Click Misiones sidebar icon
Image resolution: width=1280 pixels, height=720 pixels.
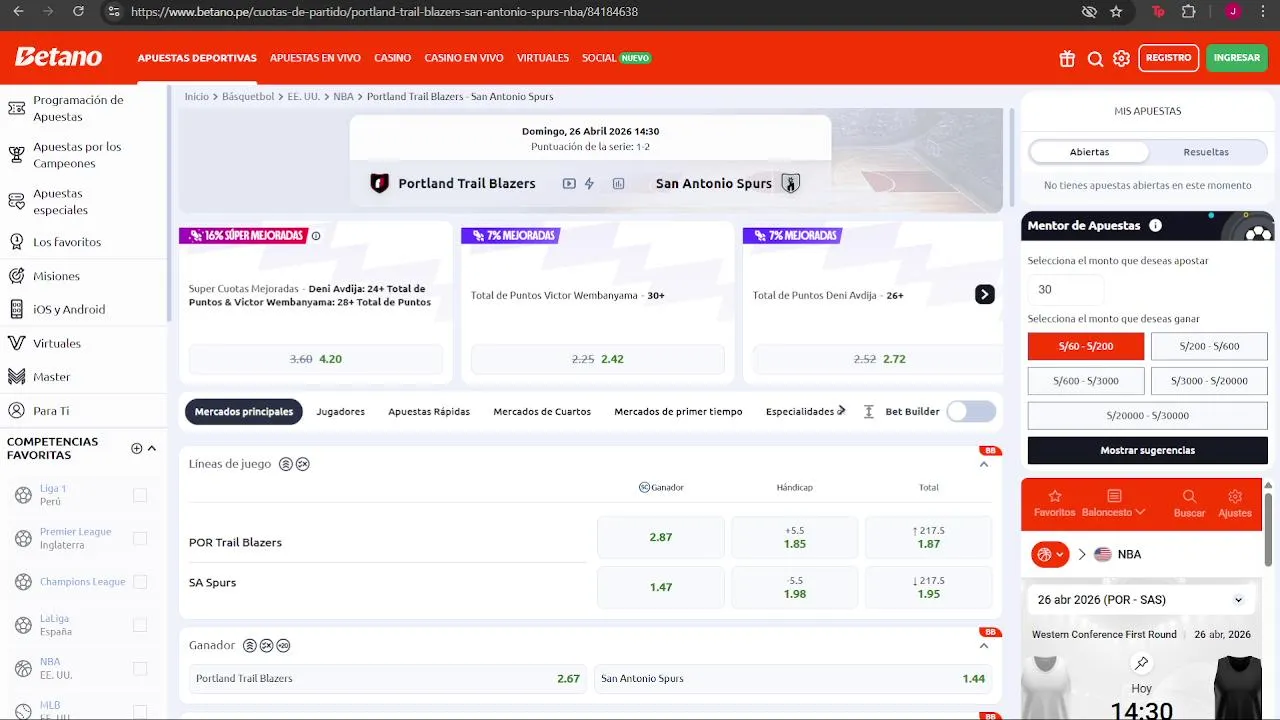point(16,276)
